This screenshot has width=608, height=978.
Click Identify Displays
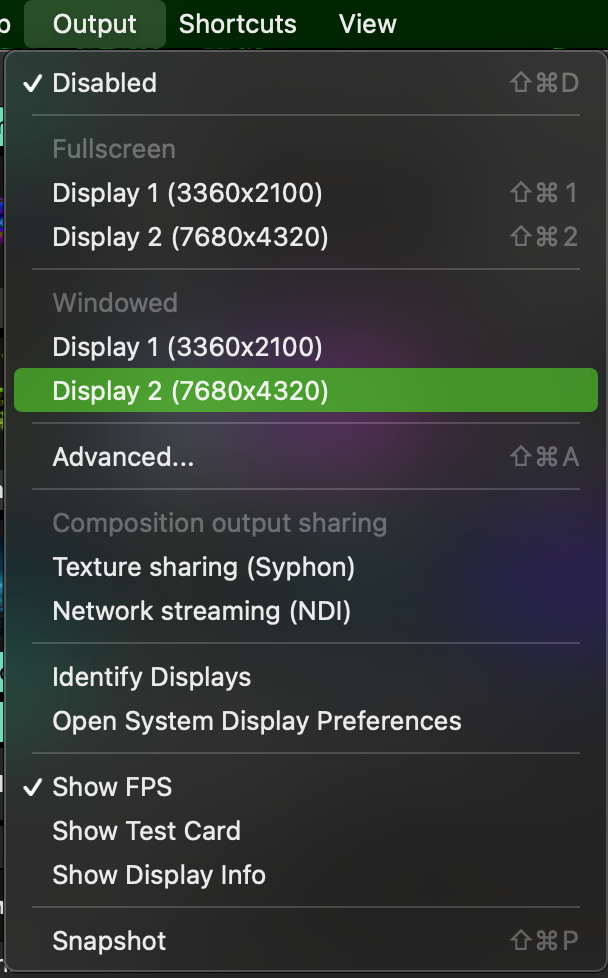[151, 677]
